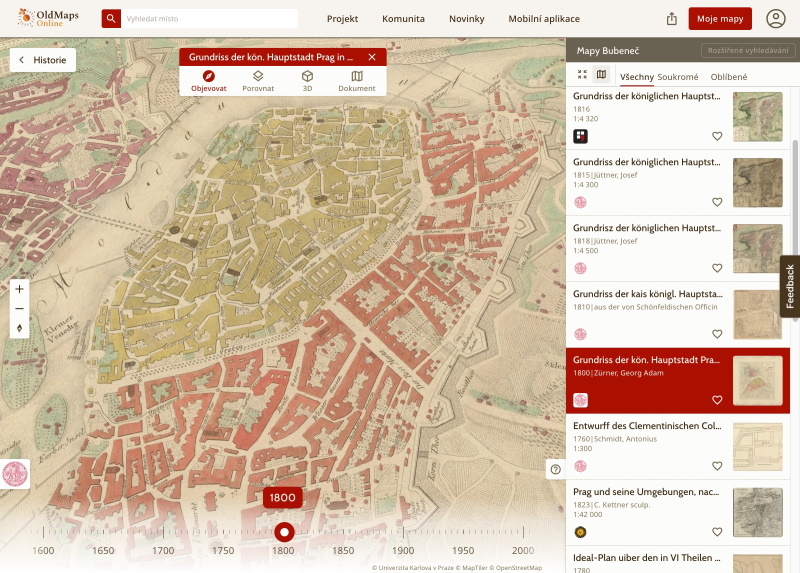Go back to Historie

(x=43, y=60)
